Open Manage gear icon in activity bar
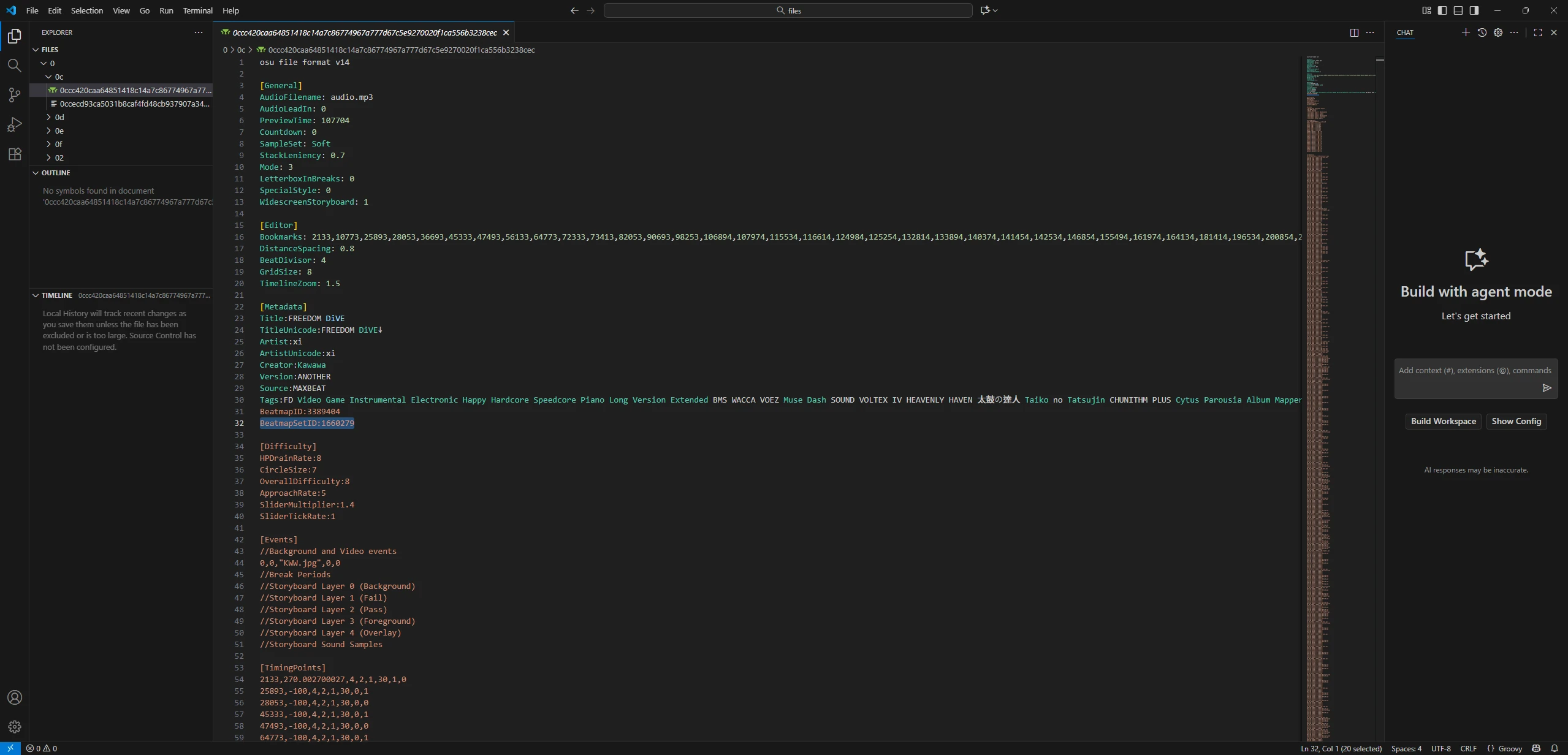Image resolution: width=1568 pixels, height=755 pixels. [x=14, y=727]
